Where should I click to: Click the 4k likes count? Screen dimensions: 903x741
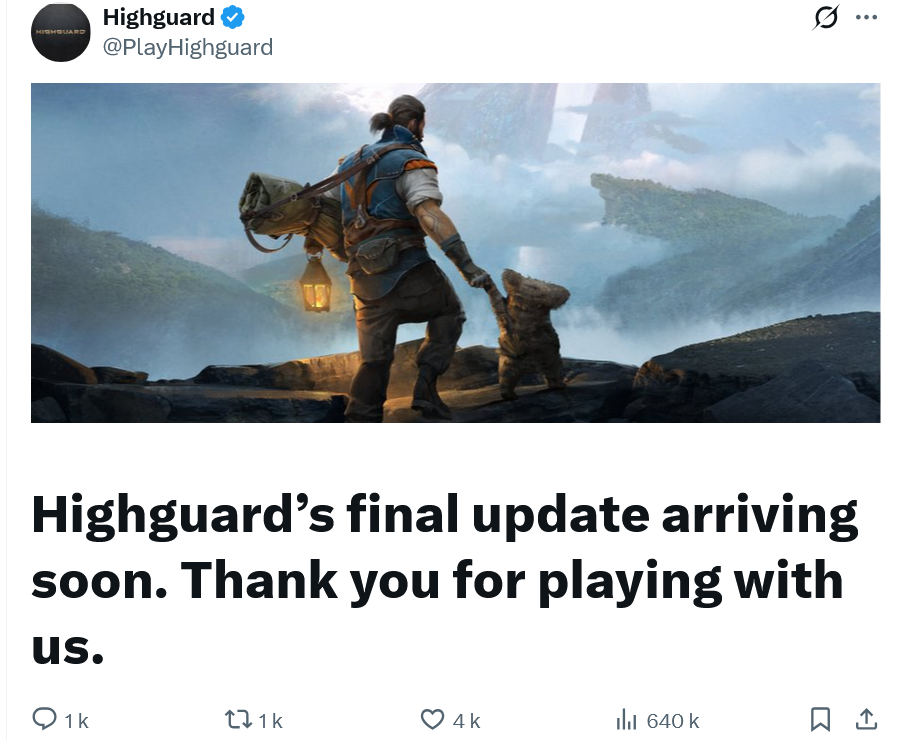[x=466, y=721]
